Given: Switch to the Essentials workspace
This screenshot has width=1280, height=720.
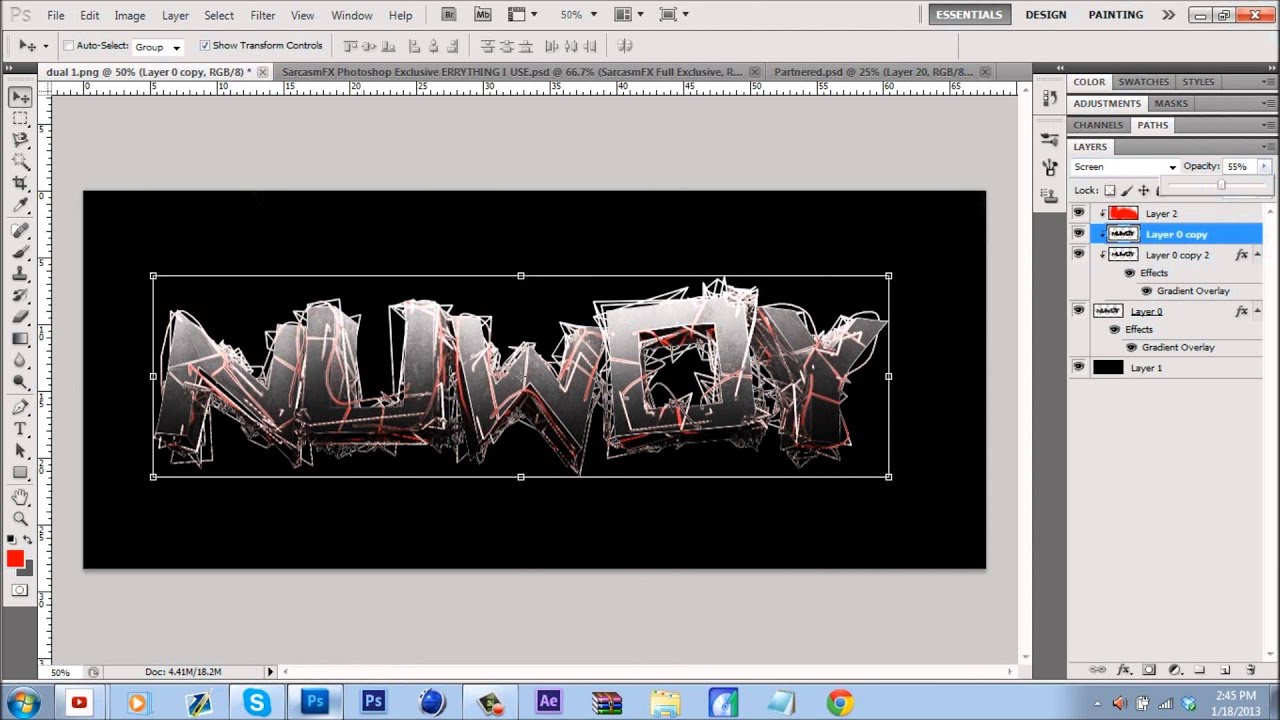Looking at the screenshot, I should [x=969, y=15].
